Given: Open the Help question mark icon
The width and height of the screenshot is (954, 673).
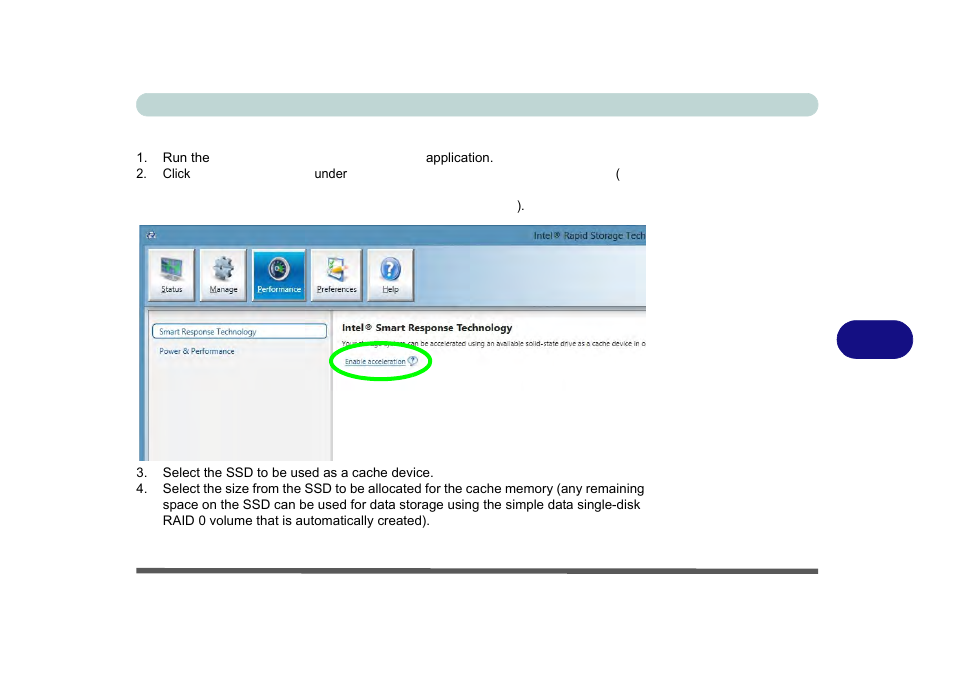Looking at the screenshot, I should pyautogui.click(x=391, y=275).
